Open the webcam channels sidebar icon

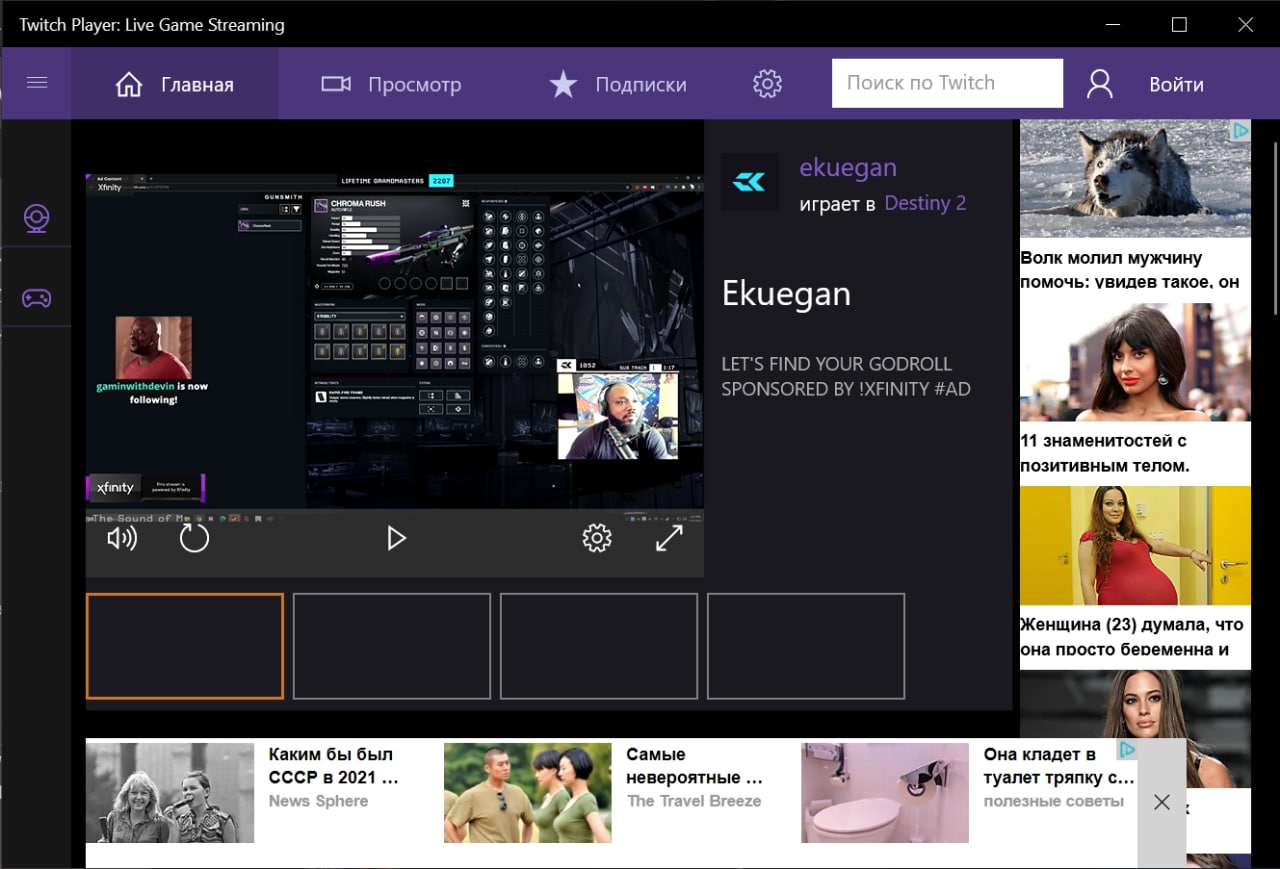pos(37,218)
